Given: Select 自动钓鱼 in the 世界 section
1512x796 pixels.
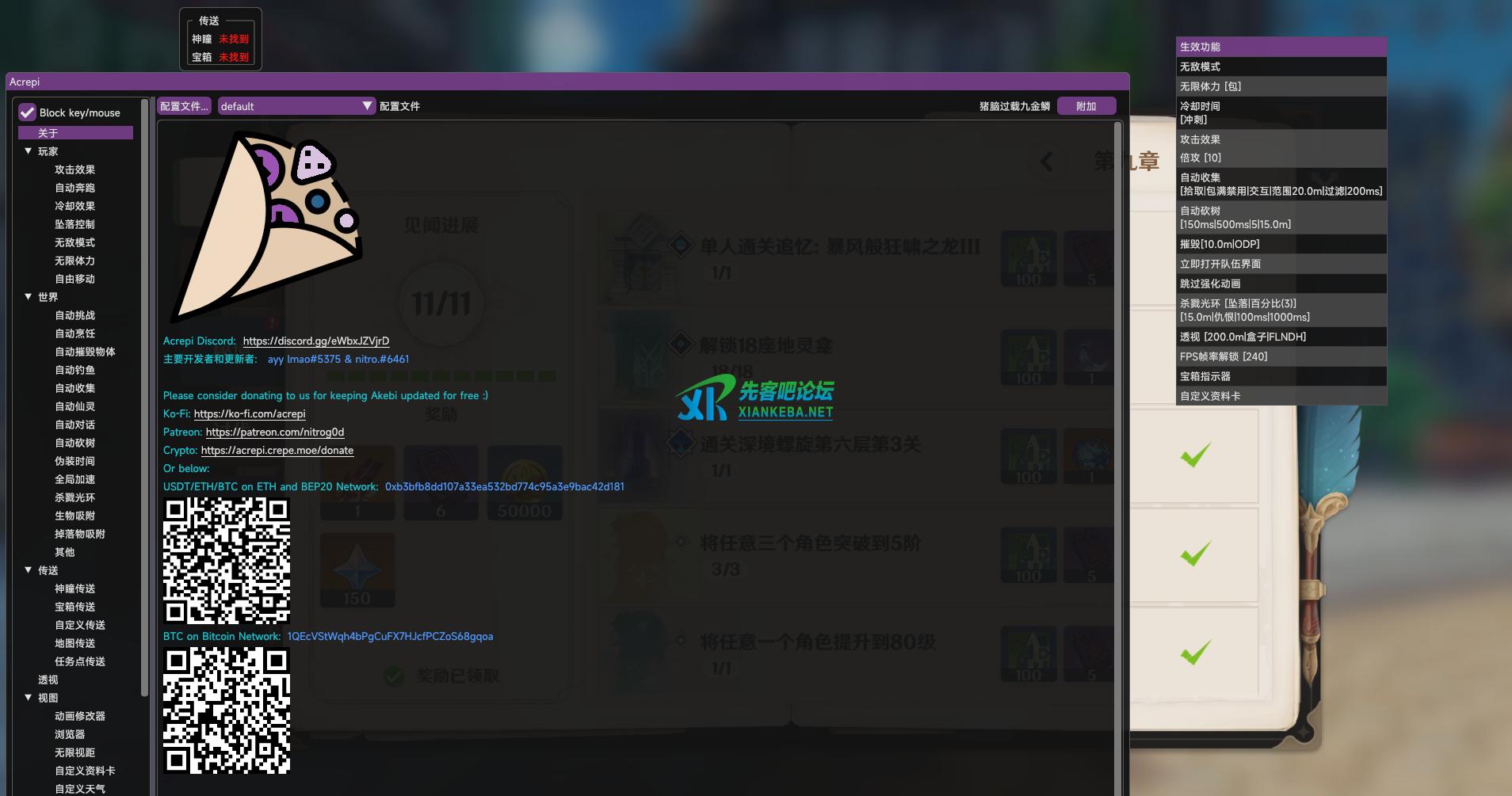Looking at the screenshot, I should click(74, 370).
